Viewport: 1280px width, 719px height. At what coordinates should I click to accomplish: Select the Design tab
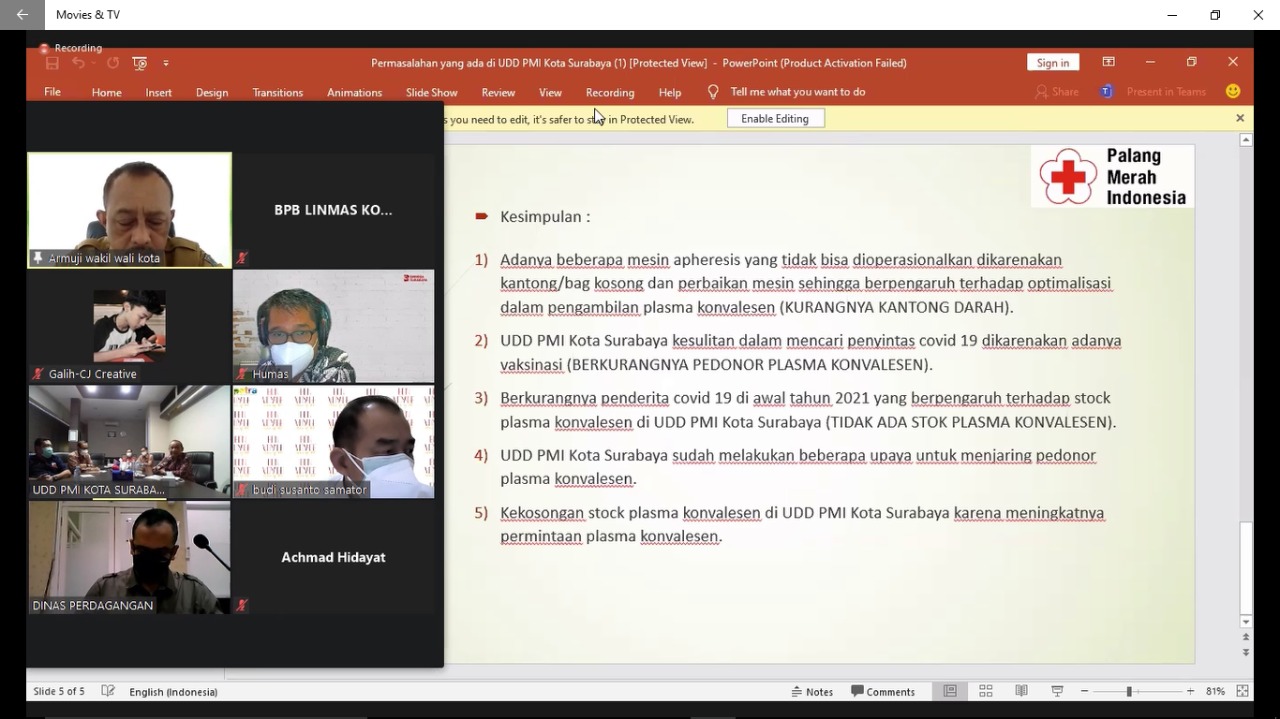(211, 92)
